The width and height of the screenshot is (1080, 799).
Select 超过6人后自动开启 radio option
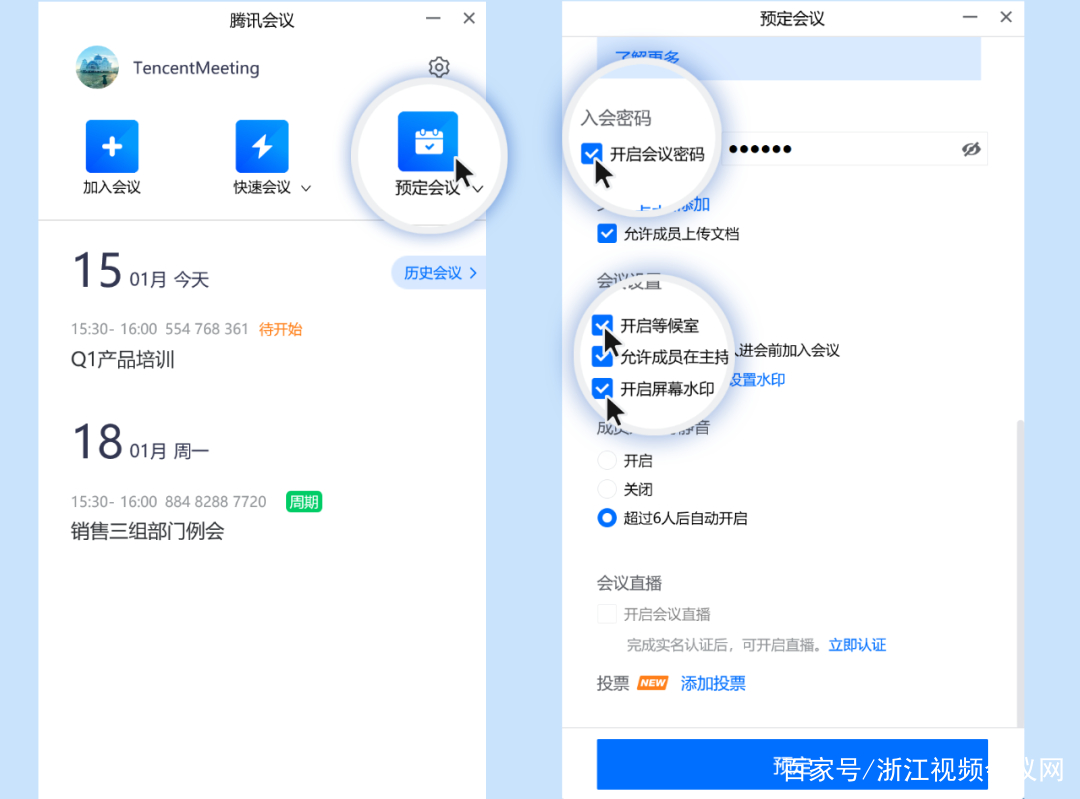pyautogui.click(x=607, y=518)
